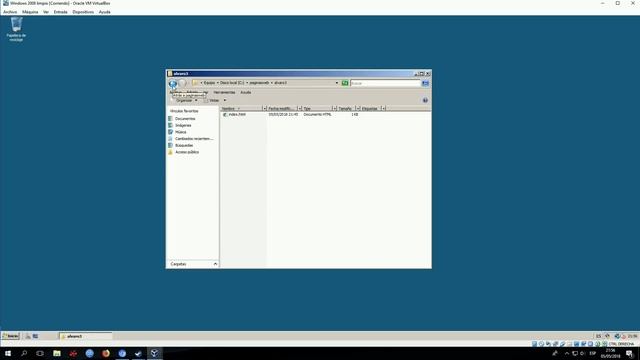640x360 pixels.
Task: Open VirtualBox Archivo menu
Action: tap(10, 12)
